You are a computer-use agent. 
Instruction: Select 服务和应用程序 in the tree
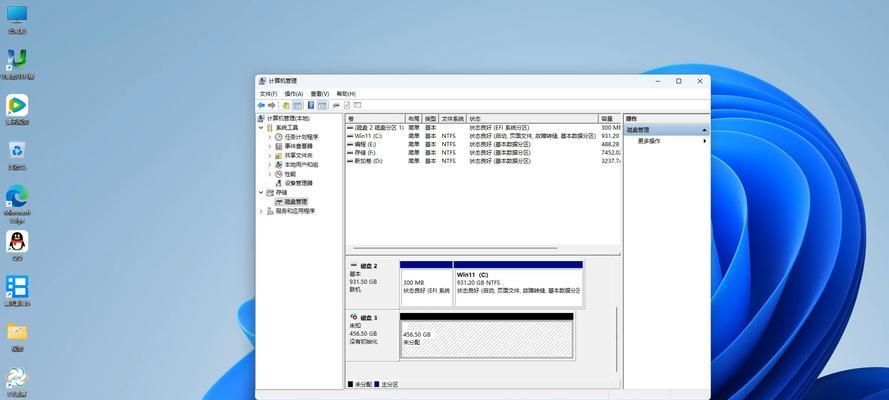tap(290, 211)
